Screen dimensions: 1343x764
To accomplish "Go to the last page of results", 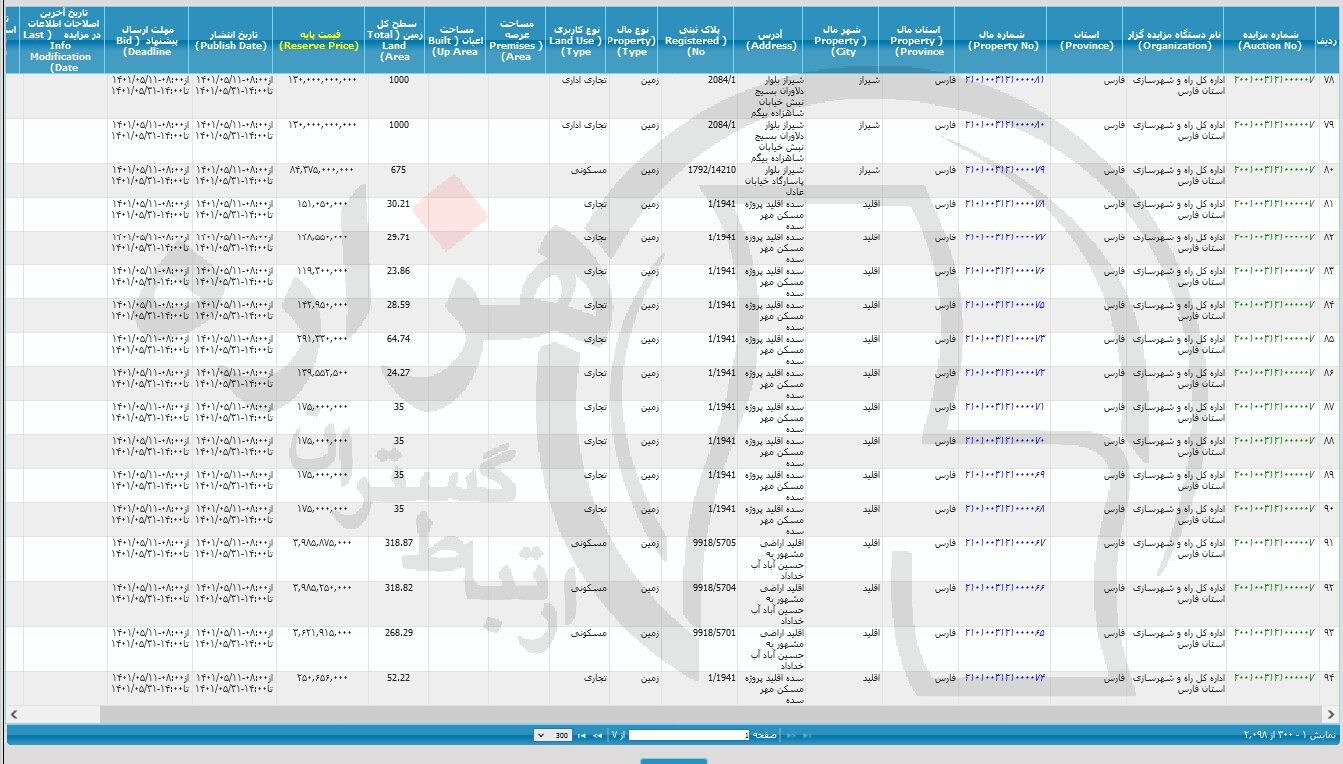I will pos(582,735).
